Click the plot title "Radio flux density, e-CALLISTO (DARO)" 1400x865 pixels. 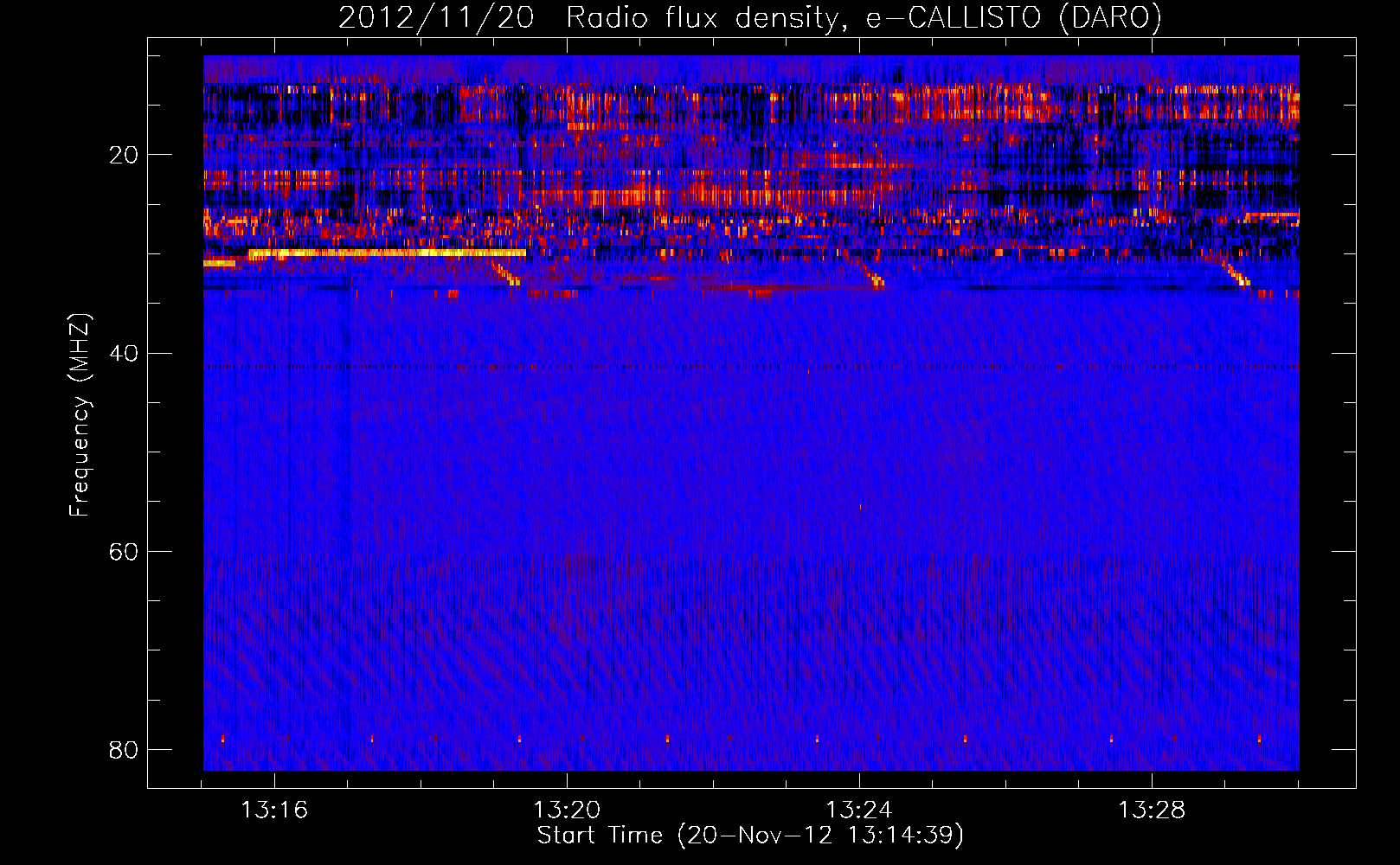(x=864, y=18)
